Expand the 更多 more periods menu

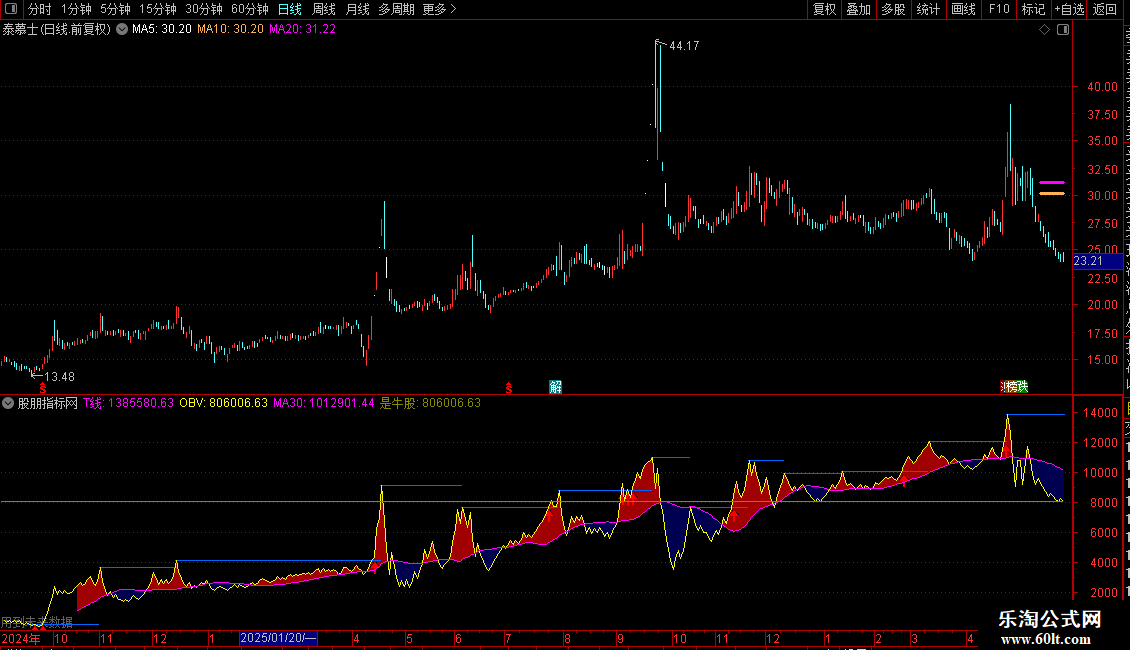click(439, 9)
